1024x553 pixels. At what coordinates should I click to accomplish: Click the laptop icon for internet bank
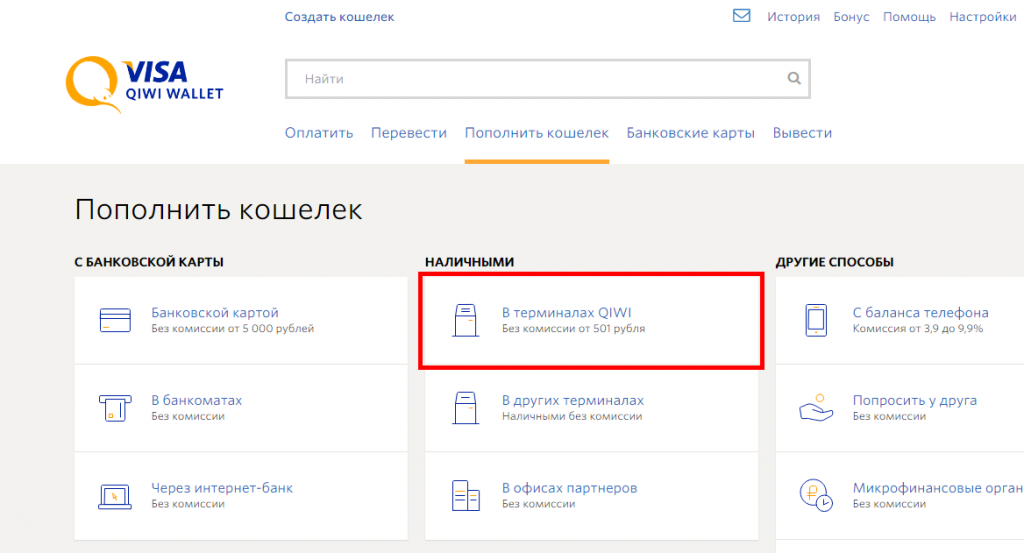coord(115,496)
